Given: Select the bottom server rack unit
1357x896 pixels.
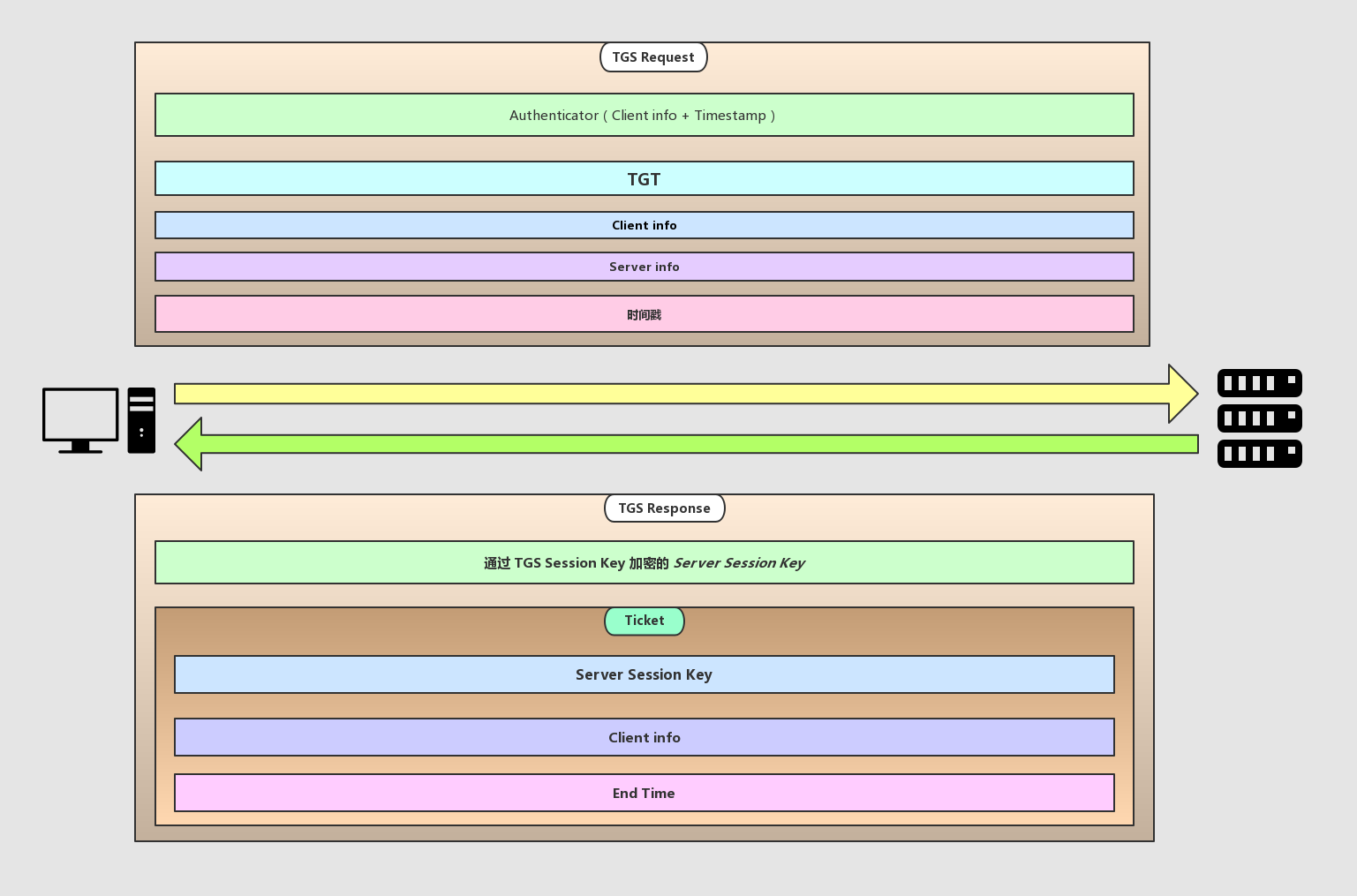Looking at the screenshot, I should click(1259, 454).
